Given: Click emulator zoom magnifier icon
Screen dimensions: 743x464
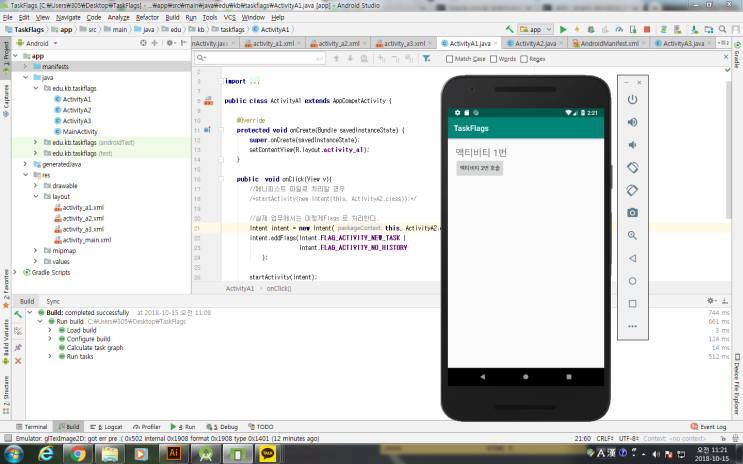Looking at the screenshot, I should coord(632,236).
